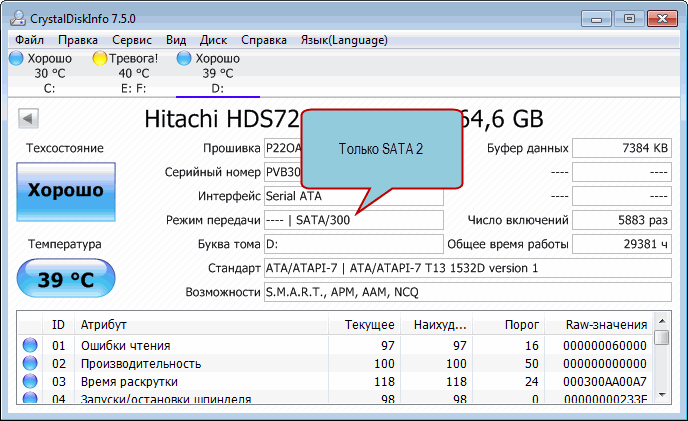Open the Вид menu
Screen dimensions: 688x421
[176, 40]
